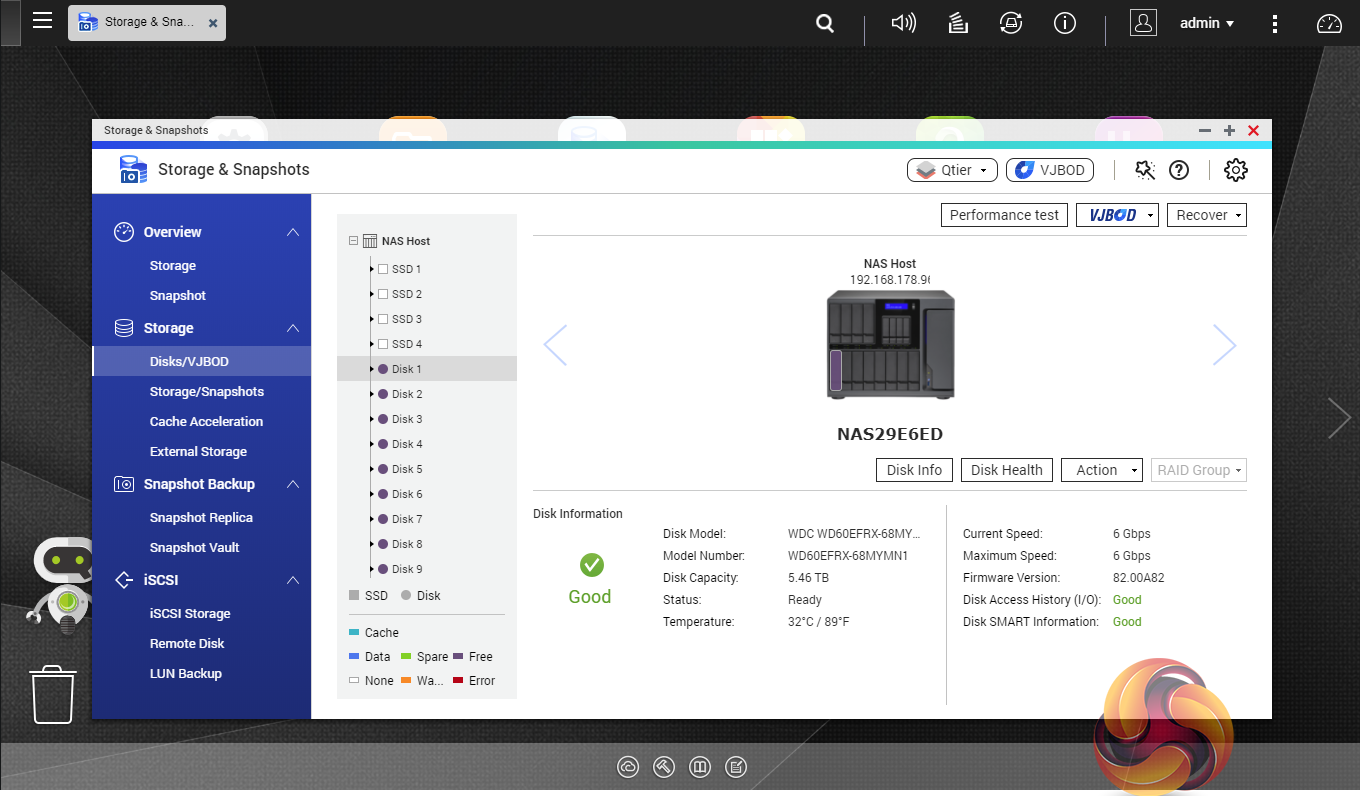Click the NAS device image
Viewport: 1360px width, 796px height.
[x=890, y=345]
